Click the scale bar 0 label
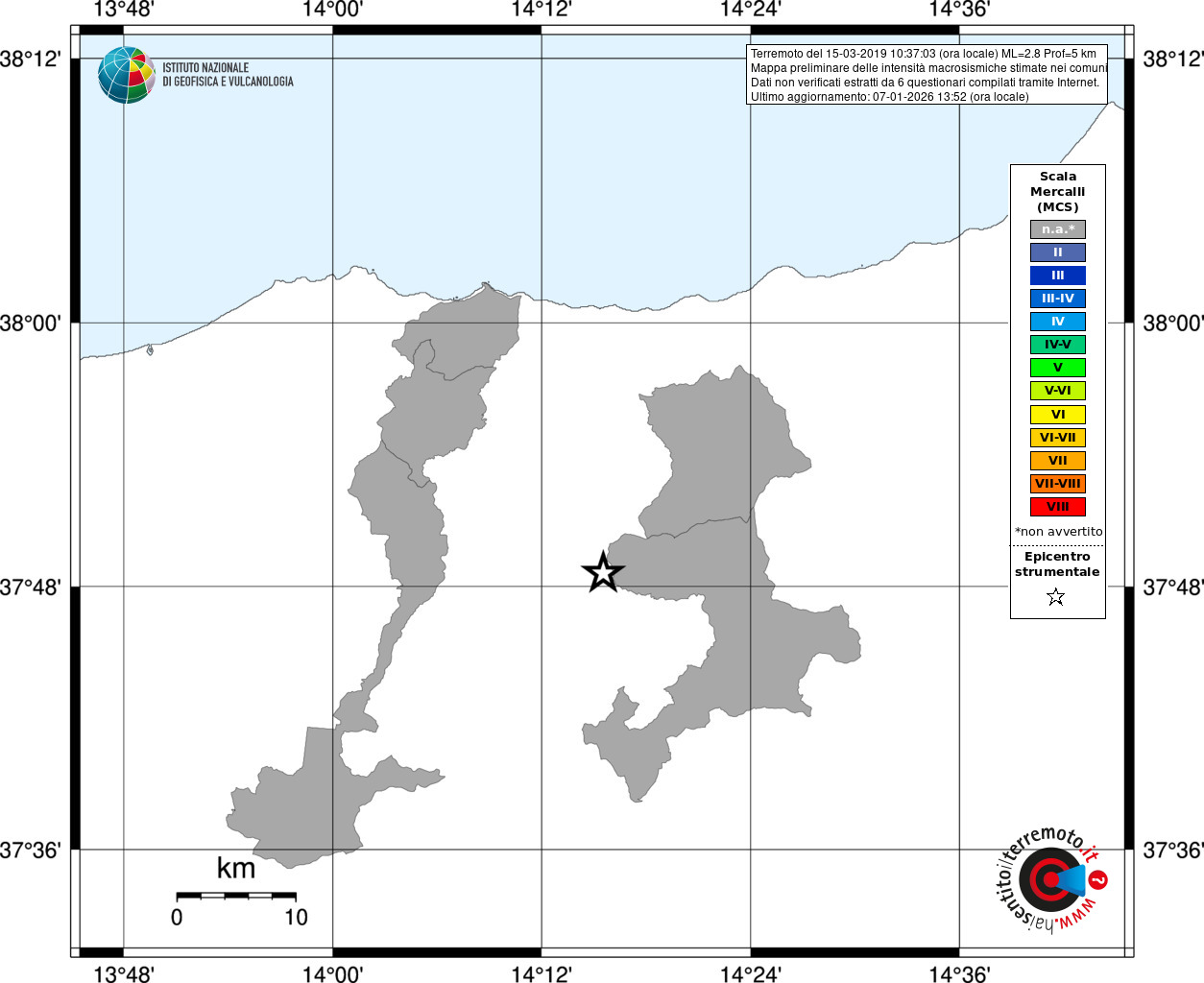This screenshot has height=983, width=1204. (177, 918)
